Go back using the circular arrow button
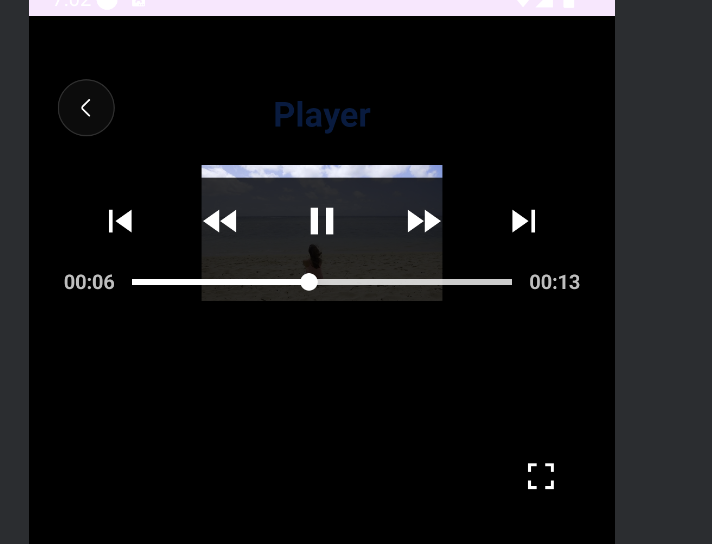 [86, 108]
